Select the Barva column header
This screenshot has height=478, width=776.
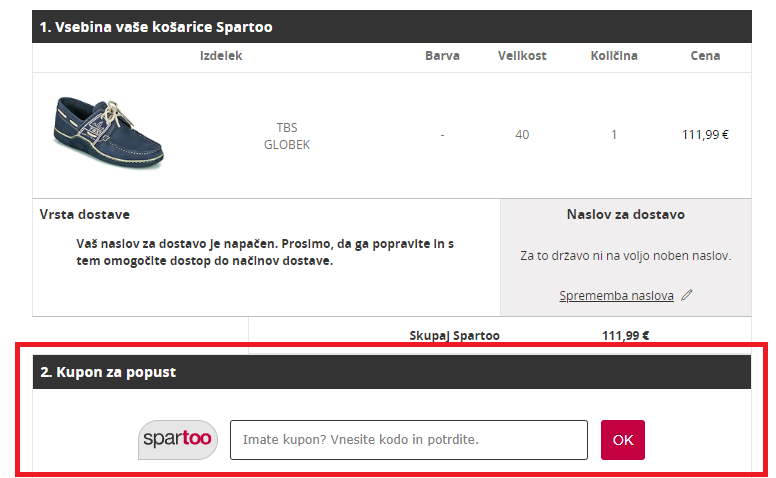(x=442, y=55)
